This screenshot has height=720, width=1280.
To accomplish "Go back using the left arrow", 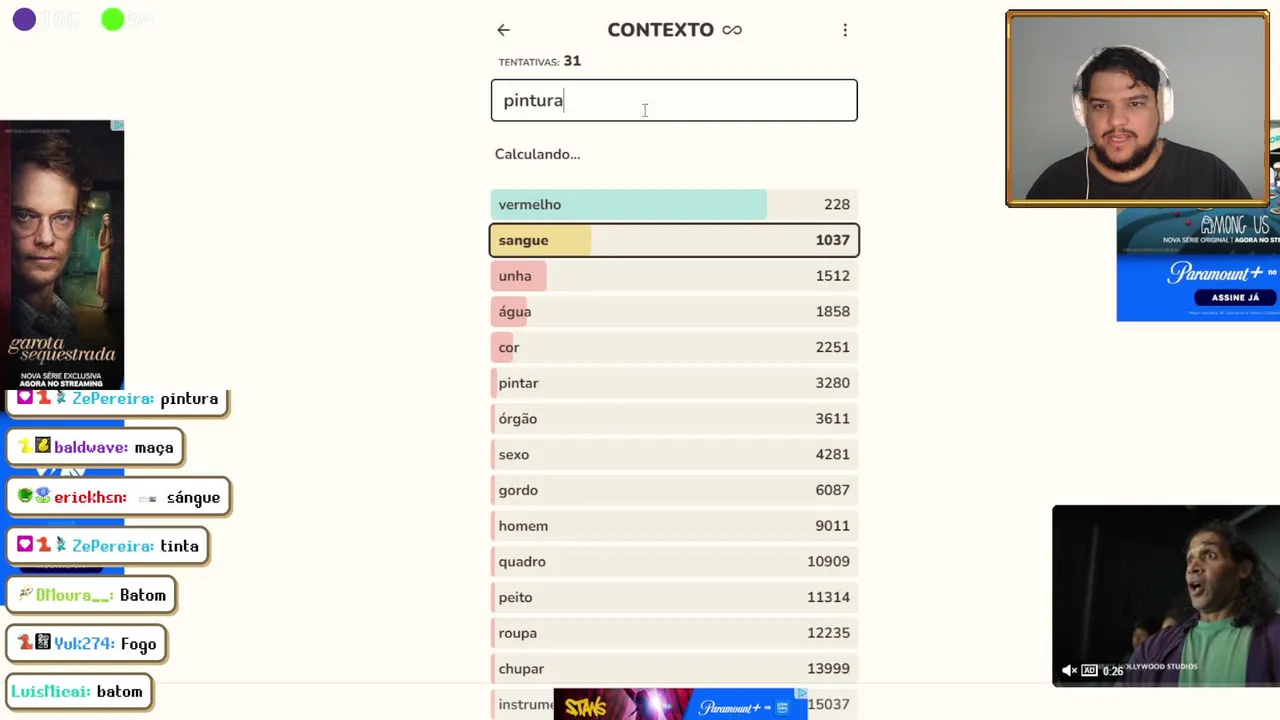I will click(x=503, y=30).
